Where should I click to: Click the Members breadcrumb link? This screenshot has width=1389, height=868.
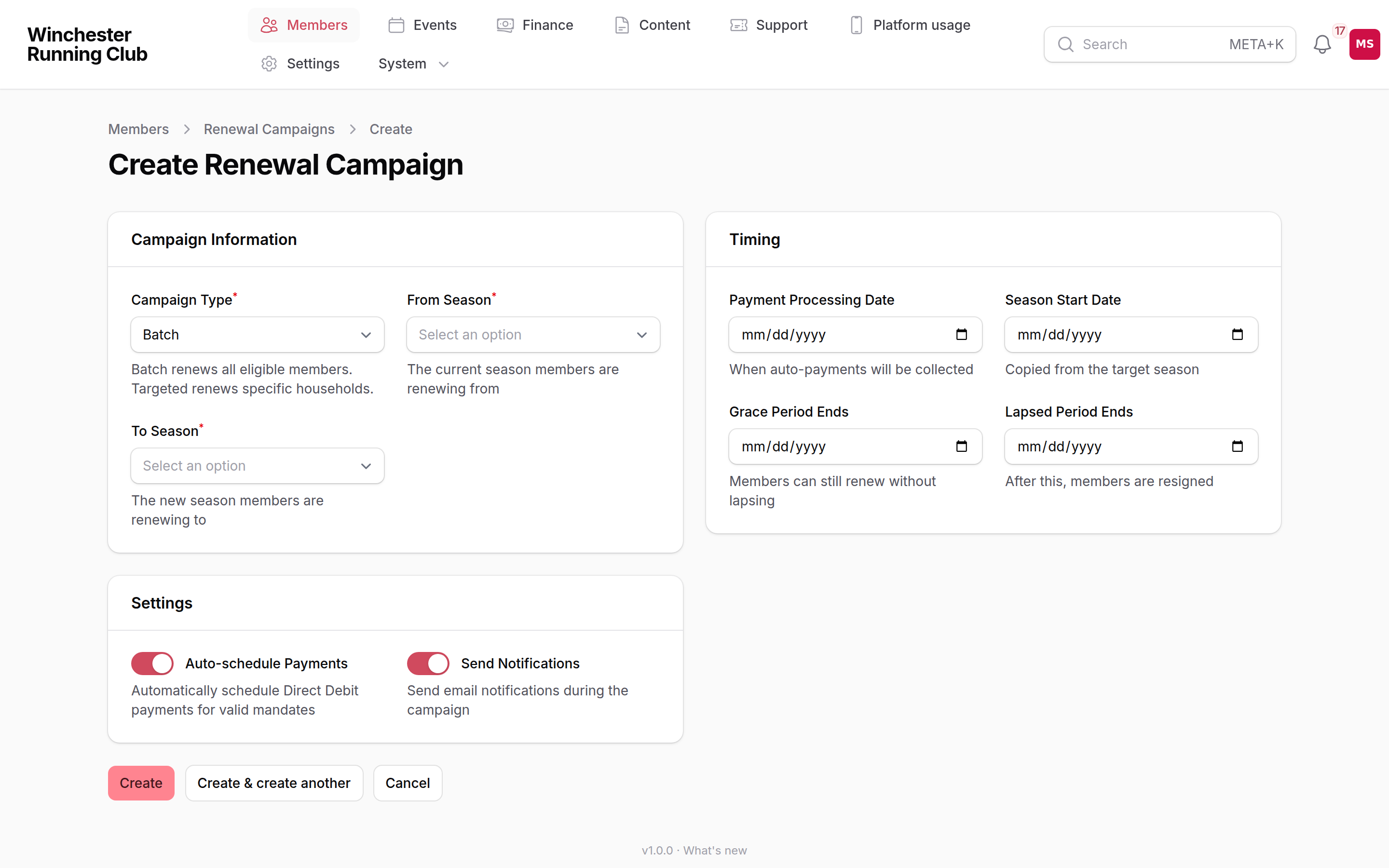tap(138, 129)
